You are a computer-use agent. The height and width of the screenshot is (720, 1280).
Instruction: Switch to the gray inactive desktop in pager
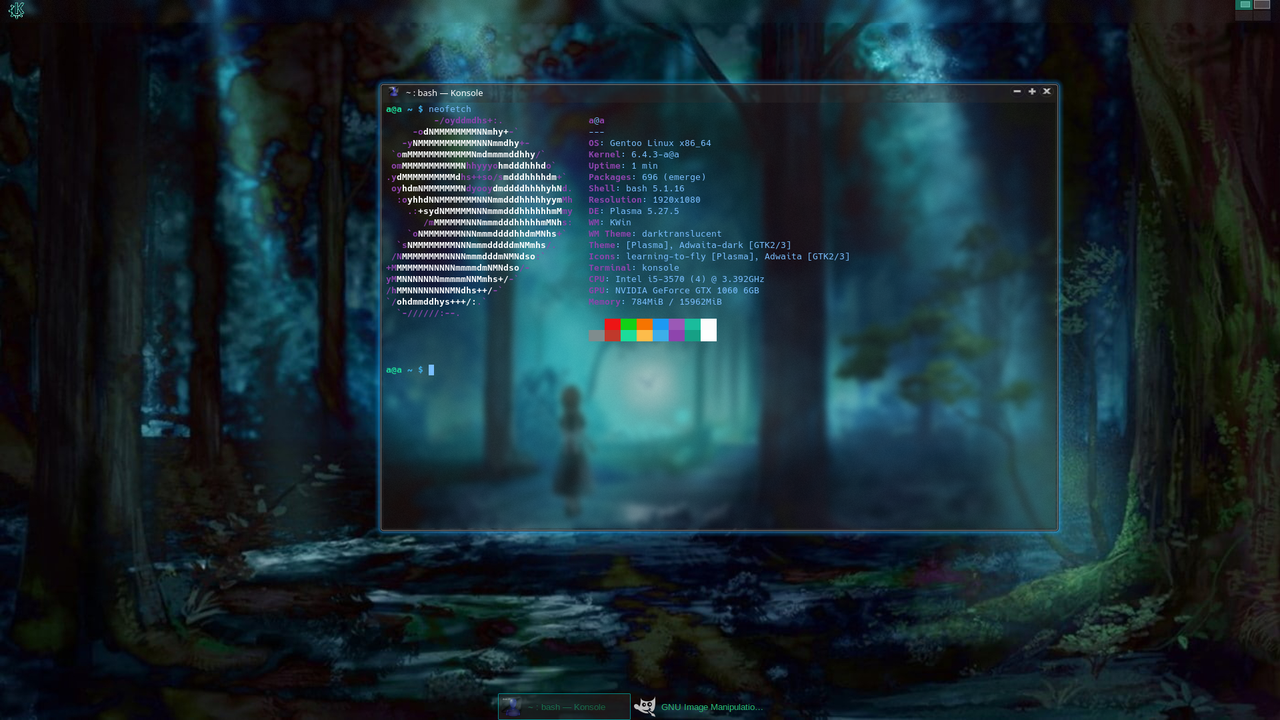(x=1262, y=5)
